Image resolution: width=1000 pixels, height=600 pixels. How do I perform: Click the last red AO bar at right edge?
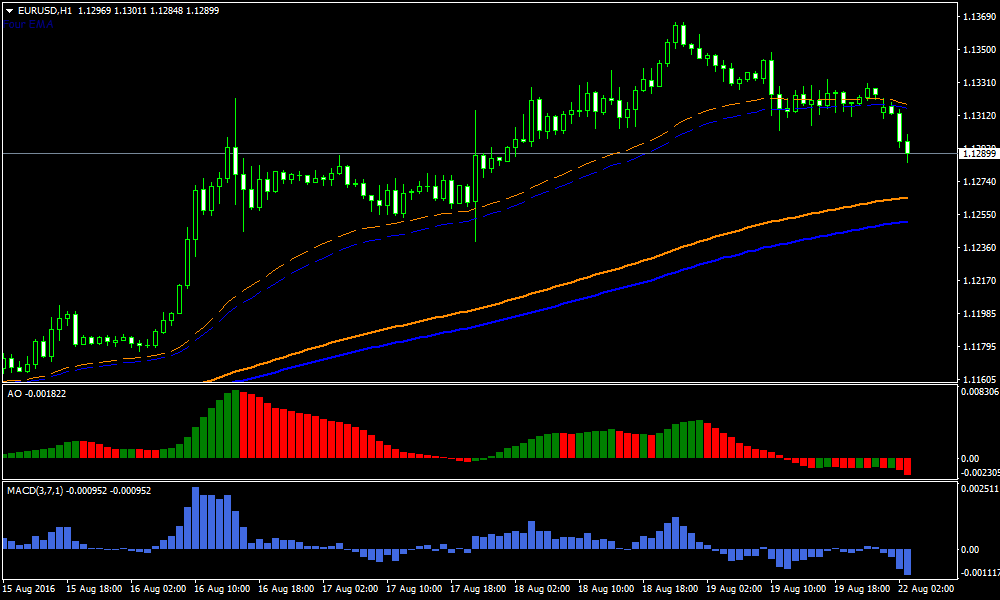click(908, 466)
